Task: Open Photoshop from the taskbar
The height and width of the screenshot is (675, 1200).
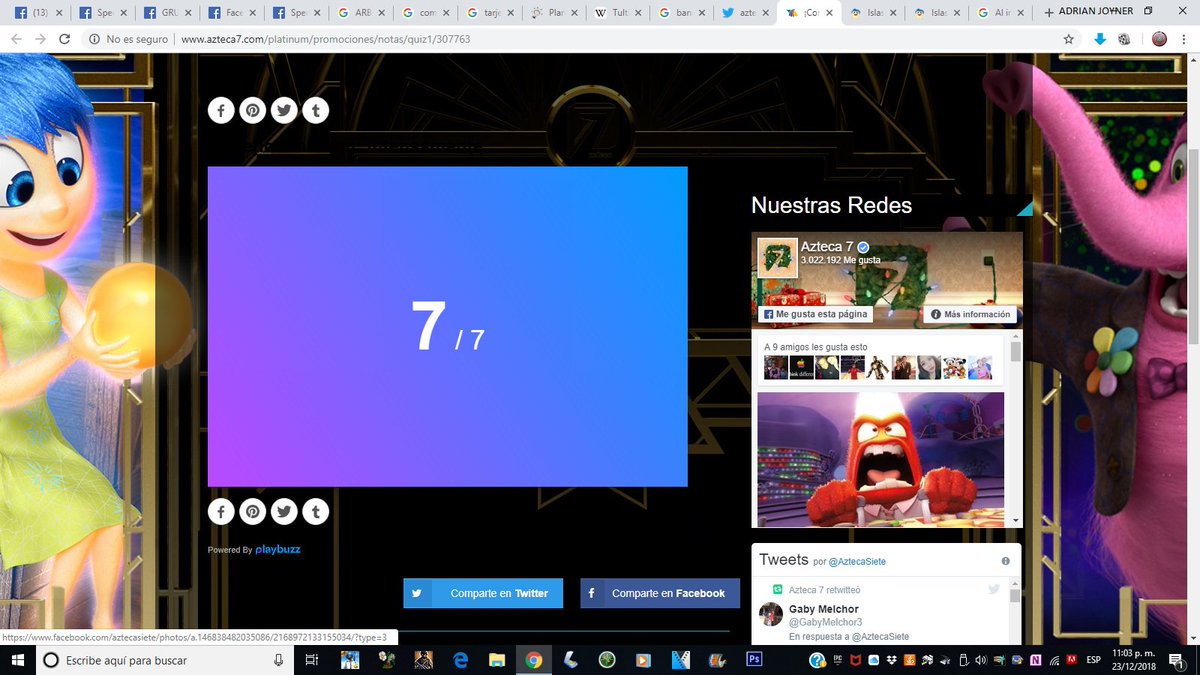Action: 754,660
